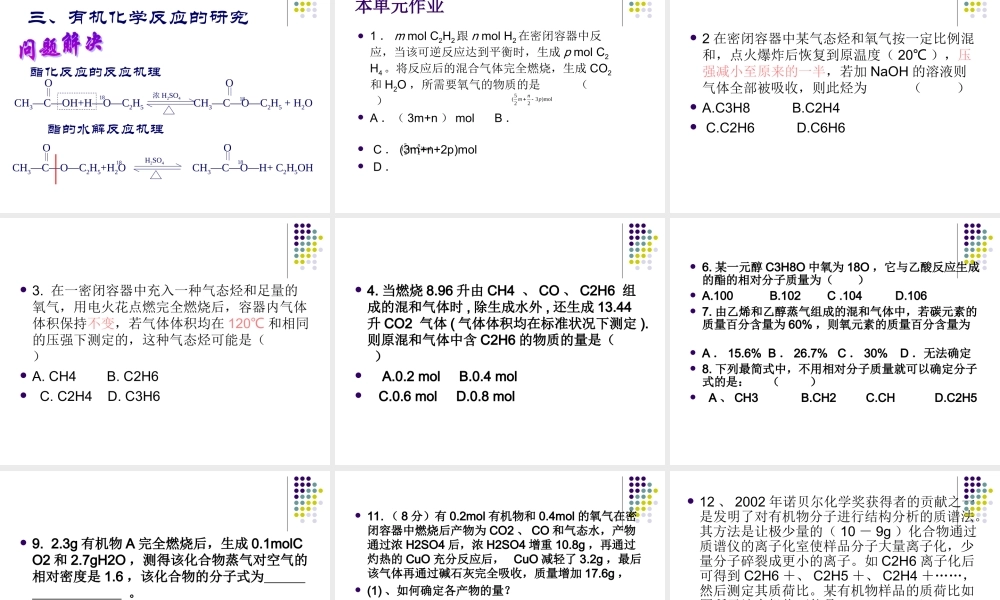
Task: Select answer C.CH
Action: point(880,398)
